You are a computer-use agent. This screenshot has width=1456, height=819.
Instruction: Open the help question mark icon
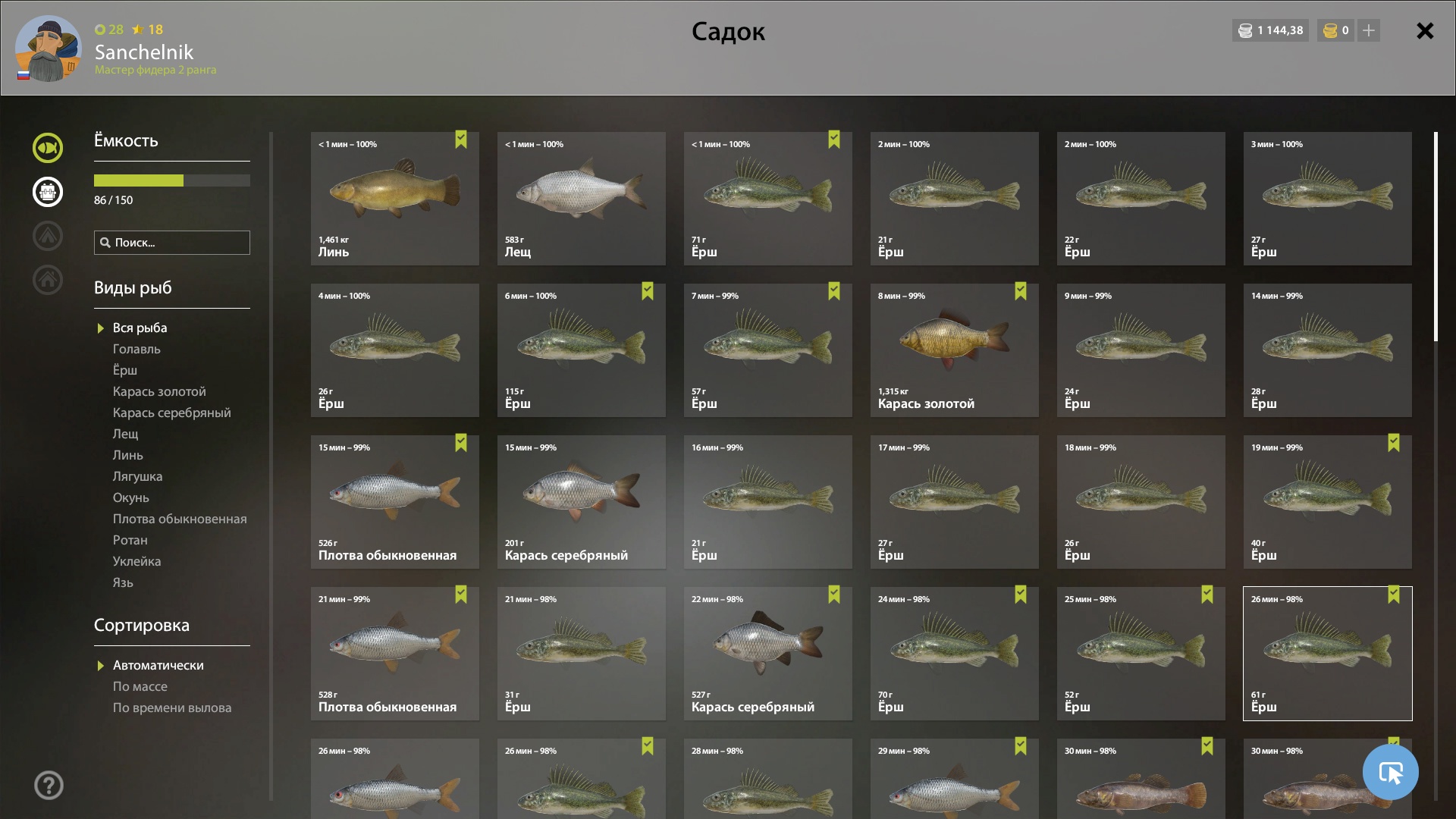[x=49, y=785]
